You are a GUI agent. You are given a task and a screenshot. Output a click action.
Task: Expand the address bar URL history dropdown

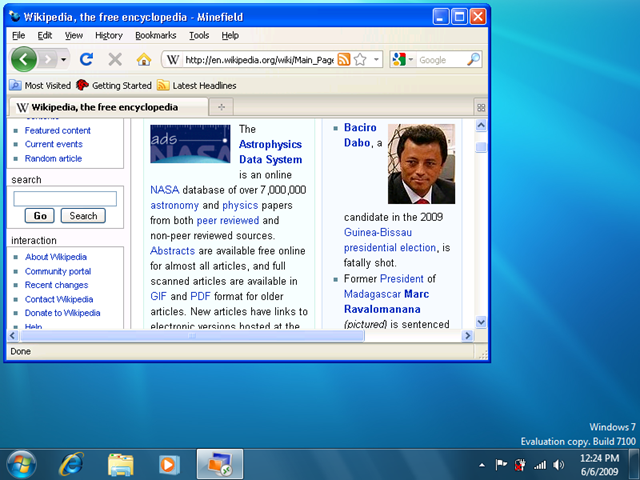(x=377, y=60)
